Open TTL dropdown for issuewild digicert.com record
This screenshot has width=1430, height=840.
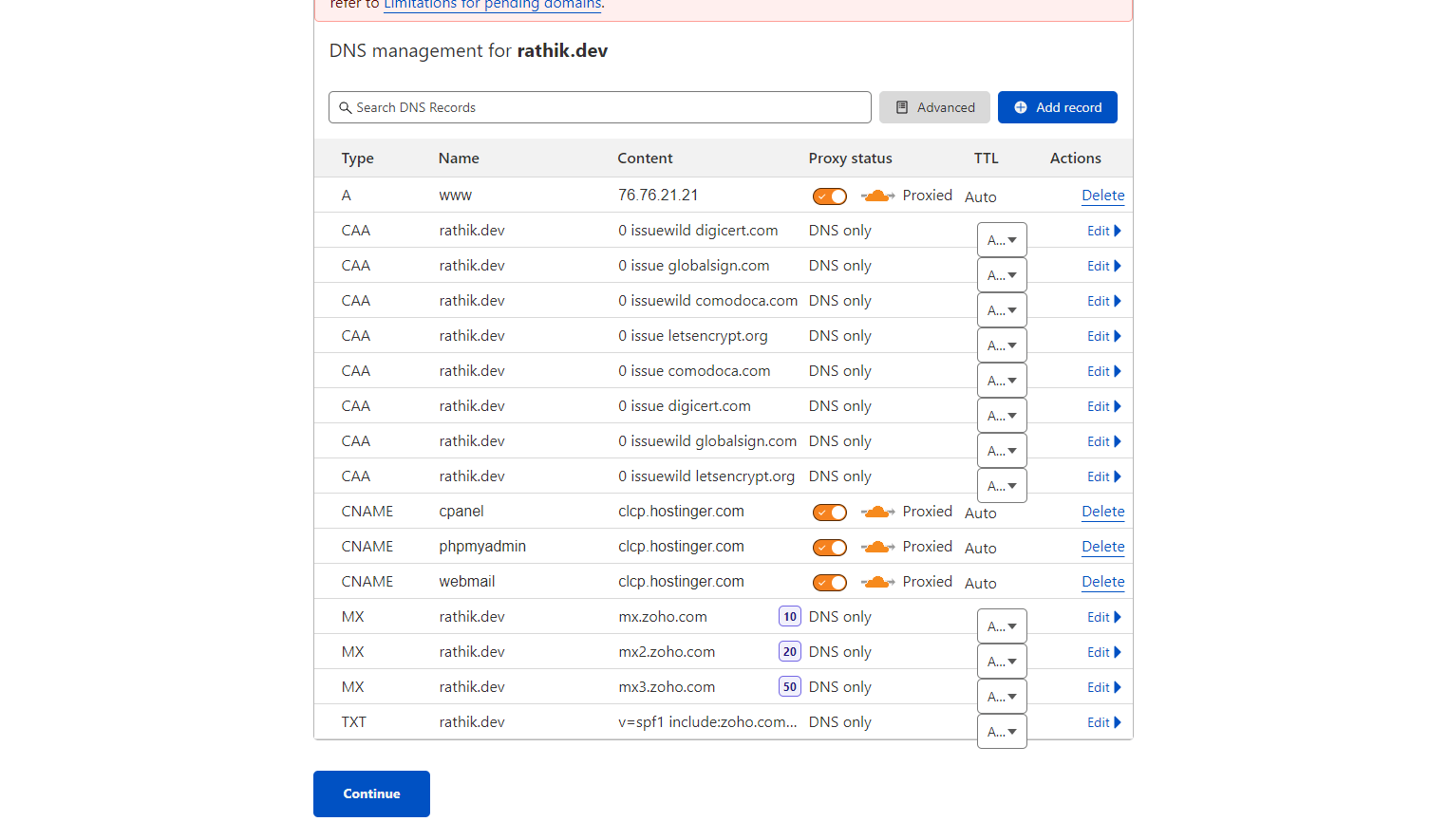tap(1002, 240)
